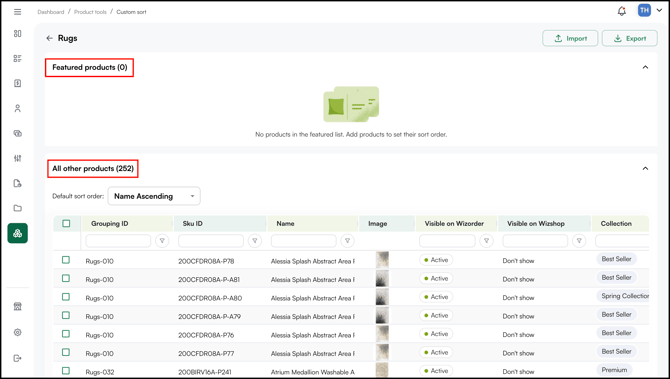Focus the Name filter field
This screenshot has width=670, height=379.
click(x=304, y=241)
